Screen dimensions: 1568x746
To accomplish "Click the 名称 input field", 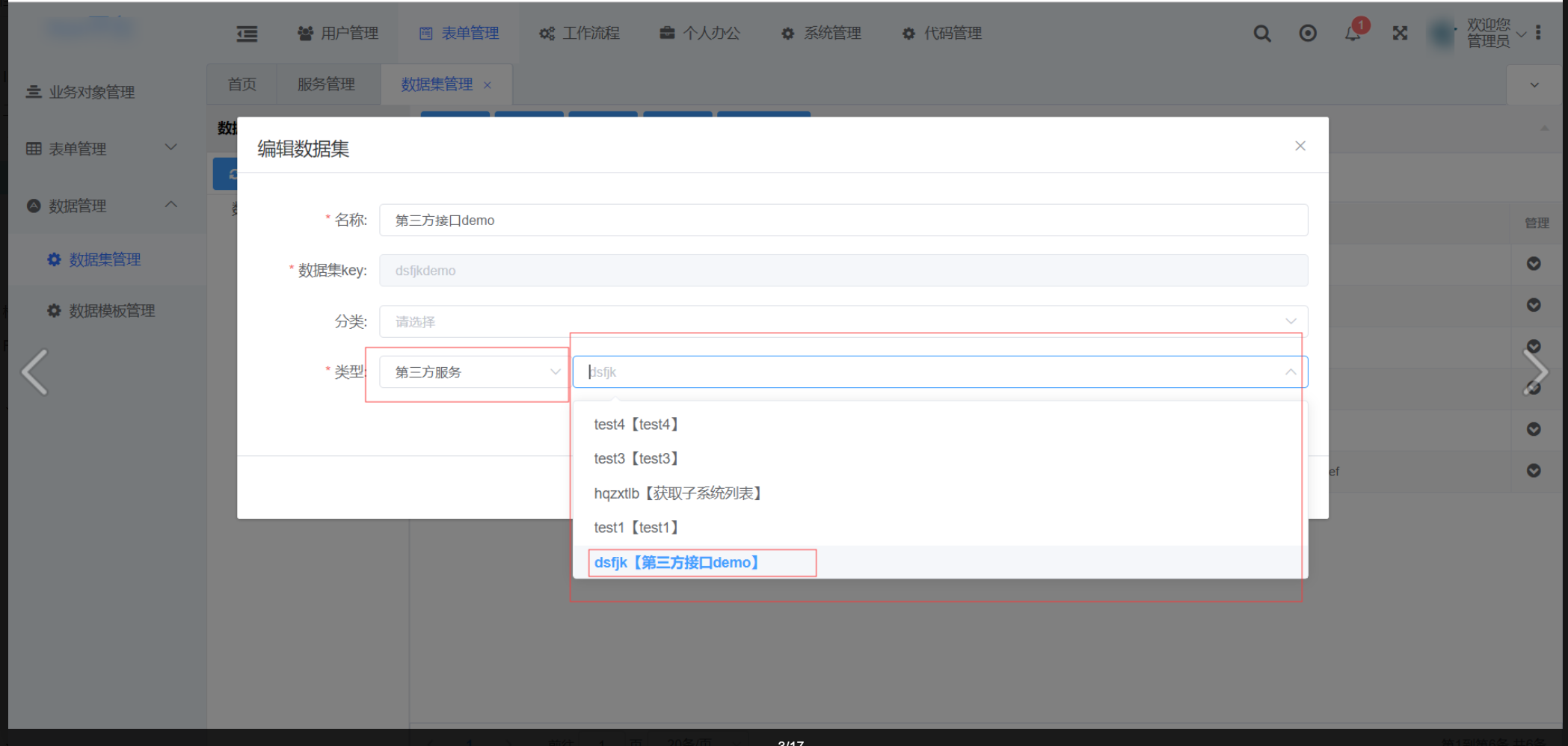I will (843, 221).
